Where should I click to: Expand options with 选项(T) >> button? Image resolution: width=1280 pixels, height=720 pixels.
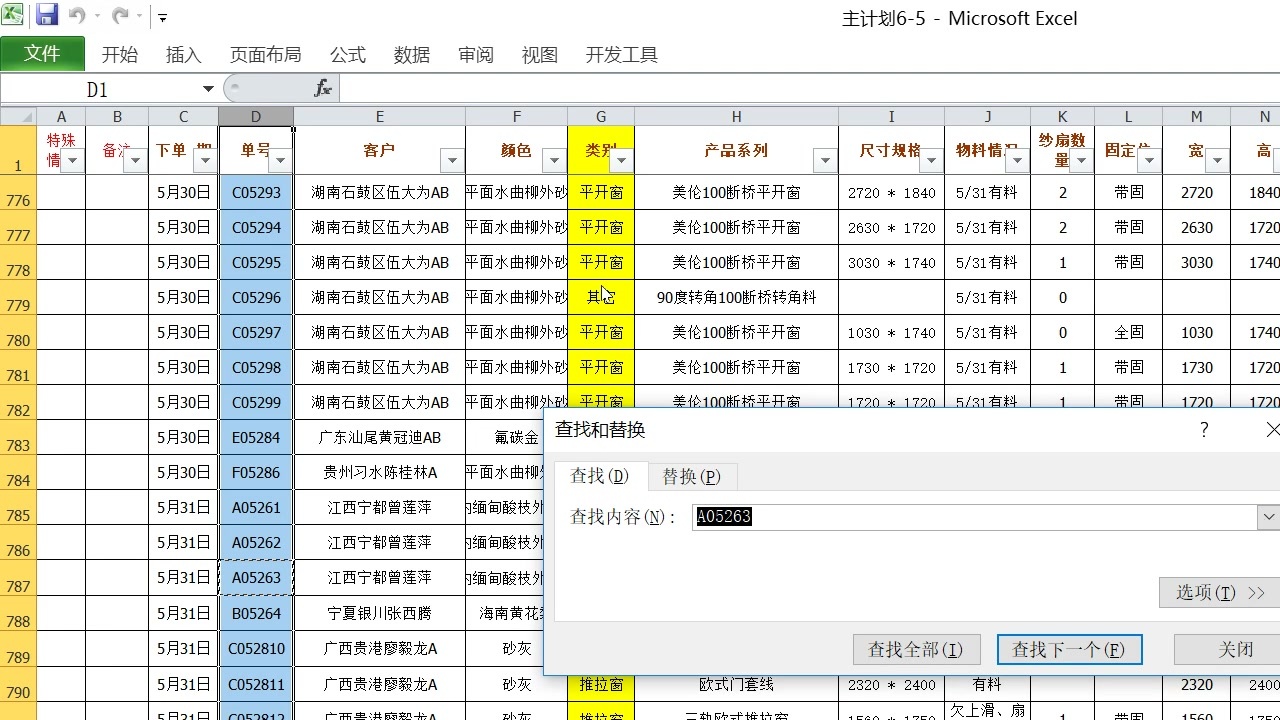[1220, 593]
